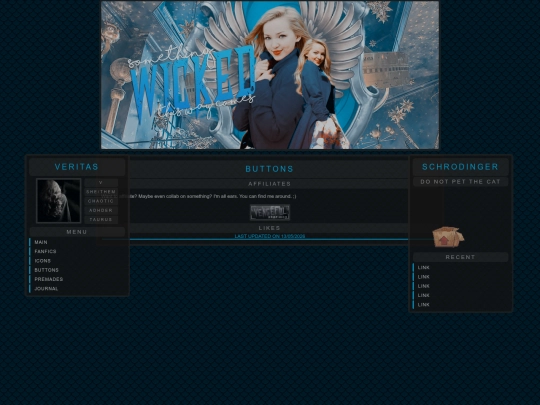Select BUTTONS in the sidebar menu
540x405 pixels.
click(x=46, y=270)
